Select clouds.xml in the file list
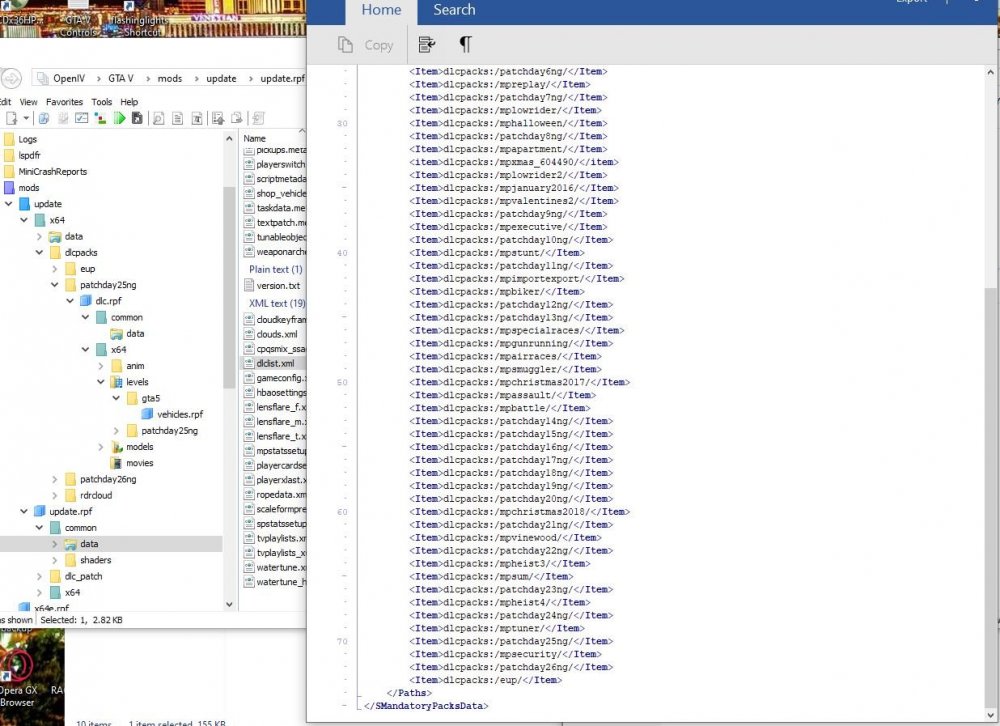The width and height of the screenshot is (1000, 726). [277, 334]
